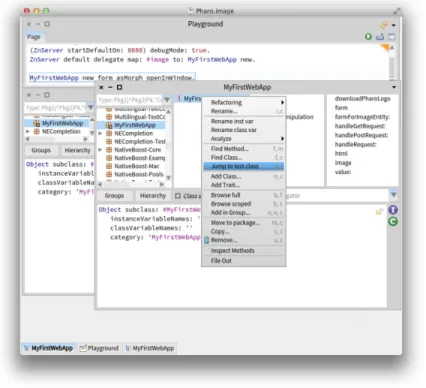Click the package list horizontal scrollbar in the front browser
Screen dimensions: 426x388
pos(132,184)
